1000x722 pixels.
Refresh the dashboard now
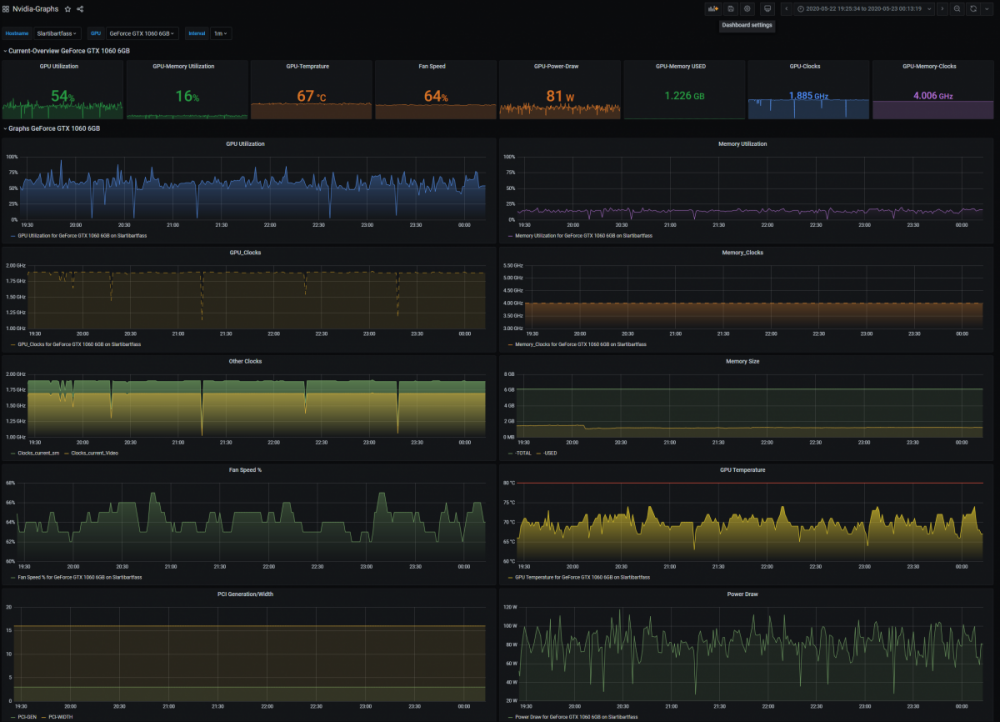pos(973,8)
